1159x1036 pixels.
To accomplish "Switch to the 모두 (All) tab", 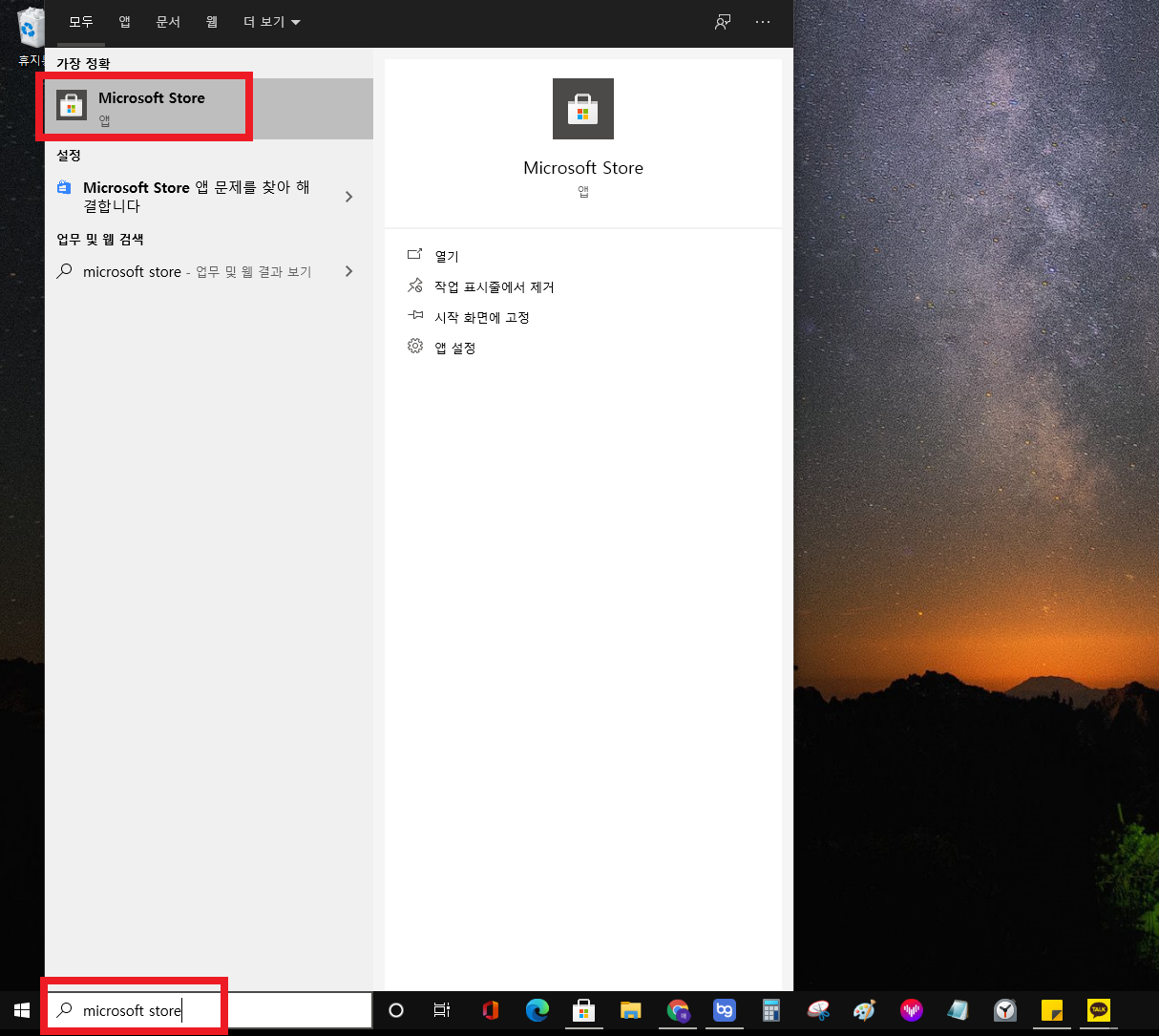I will (81, 21).
